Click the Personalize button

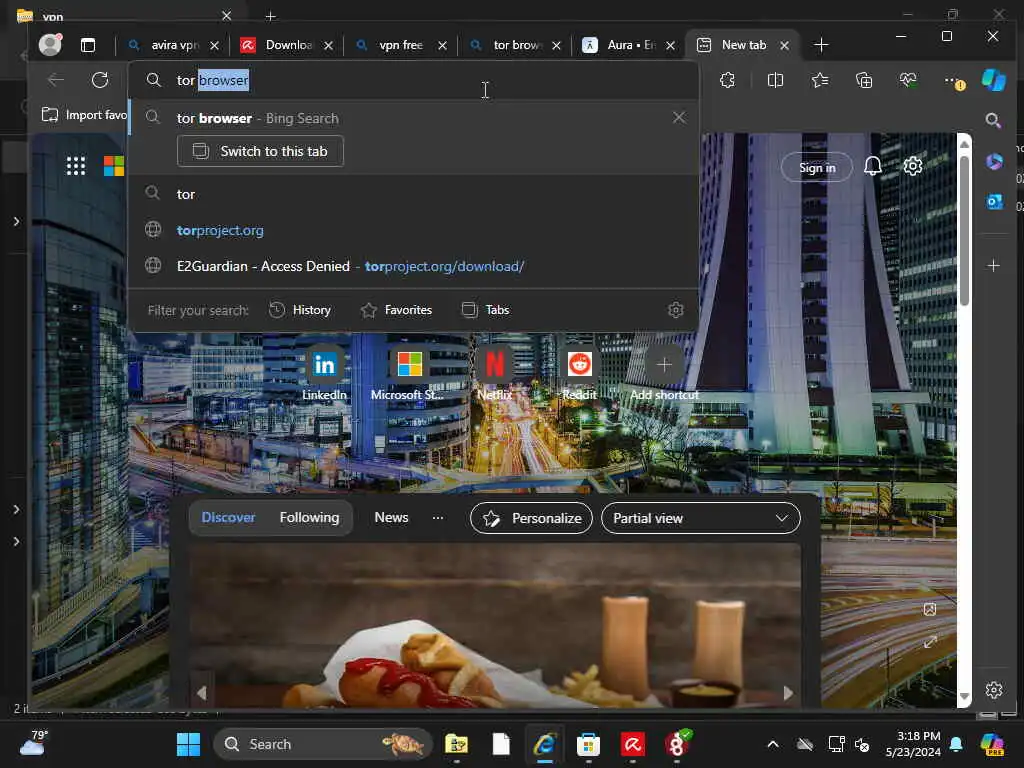tap(532, 518)
